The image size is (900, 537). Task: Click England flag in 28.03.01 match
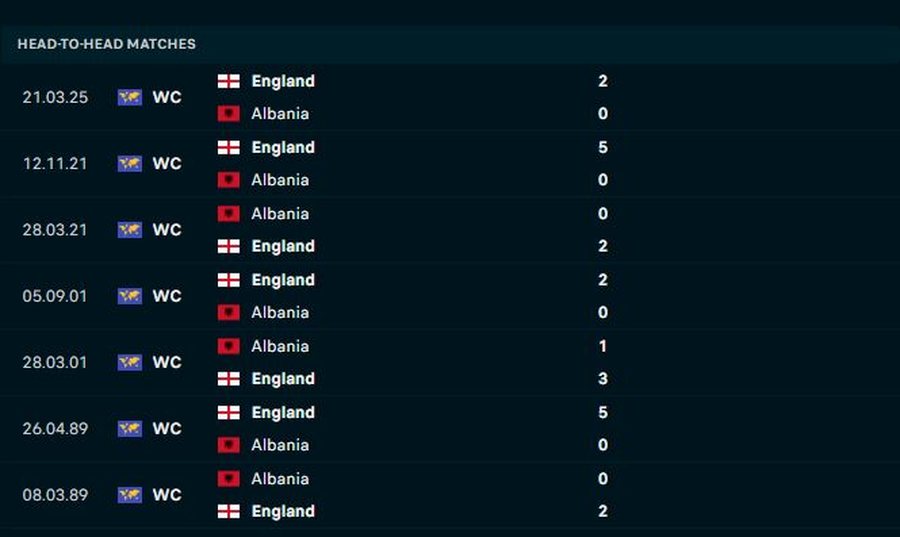tap(229, 379)
